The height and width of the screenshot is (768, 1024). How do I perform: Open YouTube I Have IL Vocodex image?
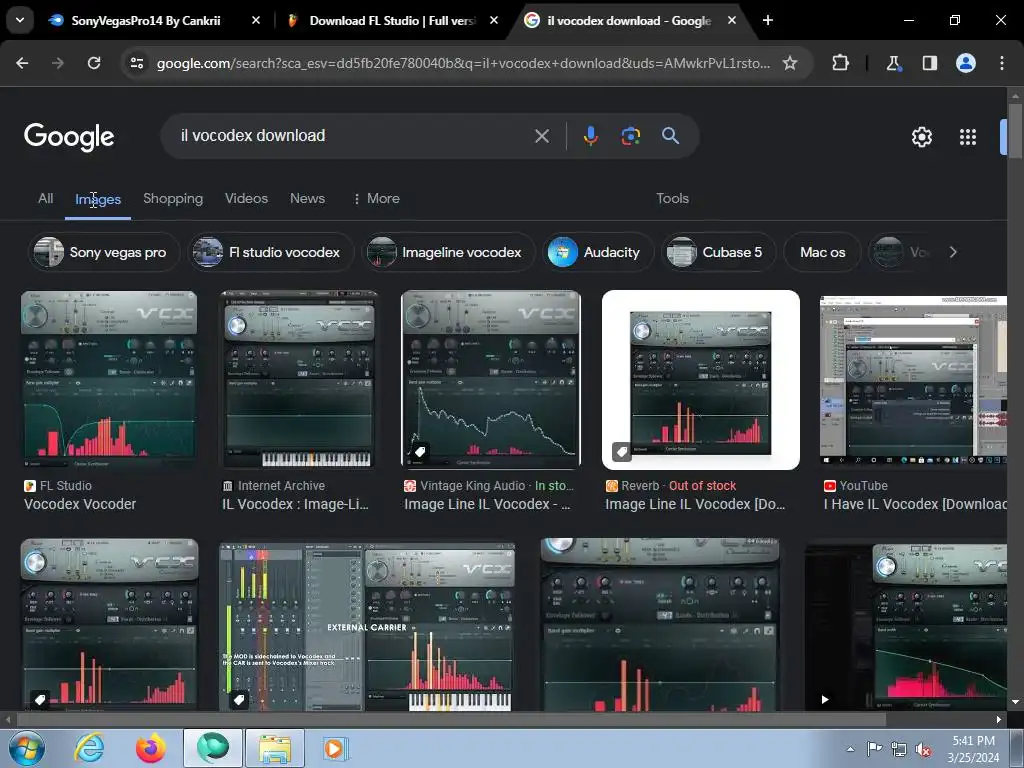[913, 379]
